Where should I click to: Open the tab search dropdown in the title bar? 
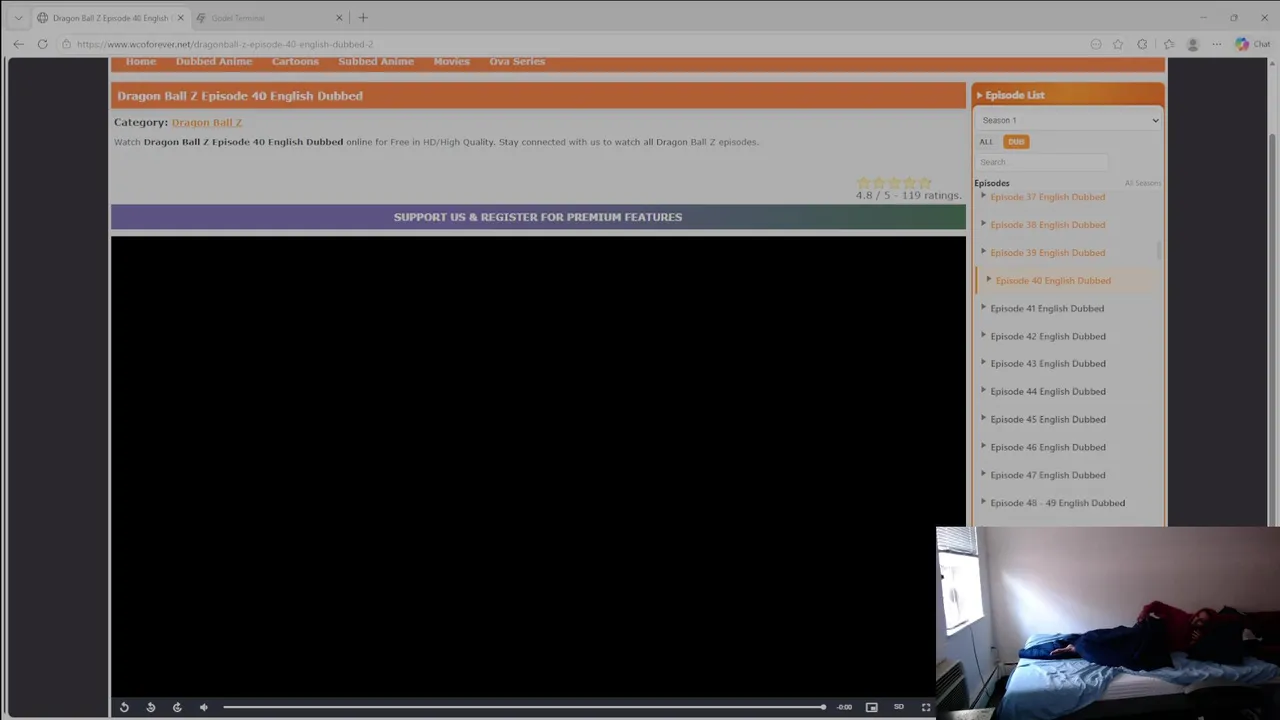(18, 18)
